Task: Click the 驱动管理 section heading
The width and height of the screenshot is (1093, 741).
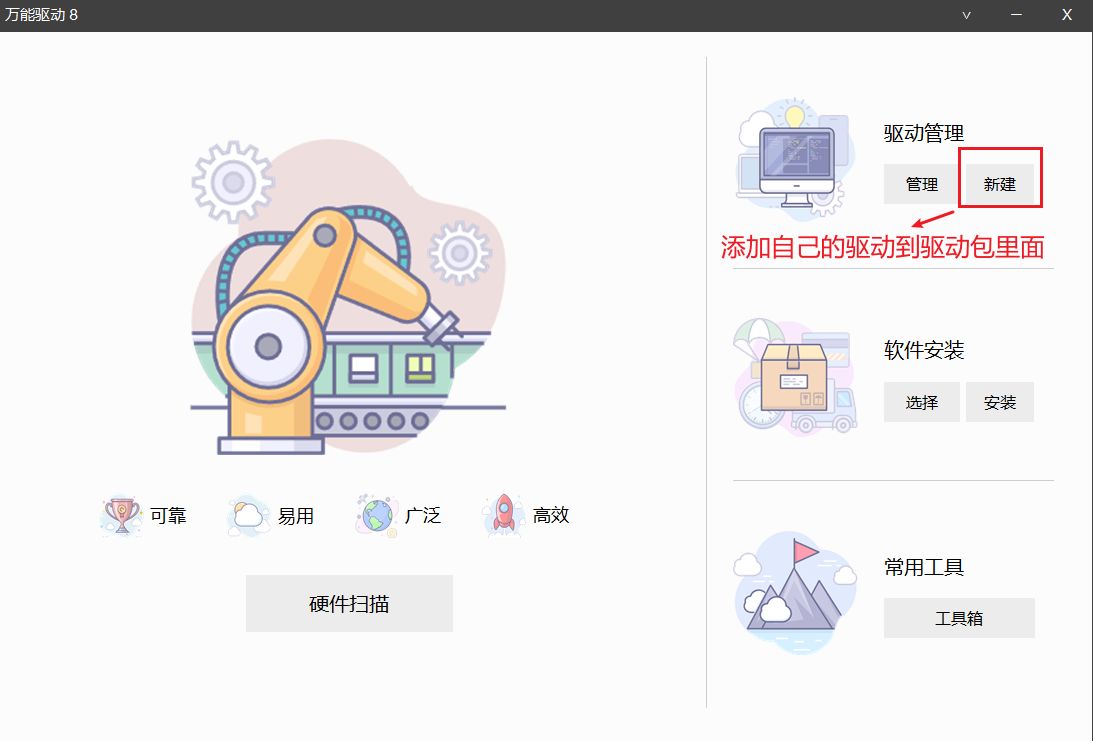Action: click(x=923, y=133)
